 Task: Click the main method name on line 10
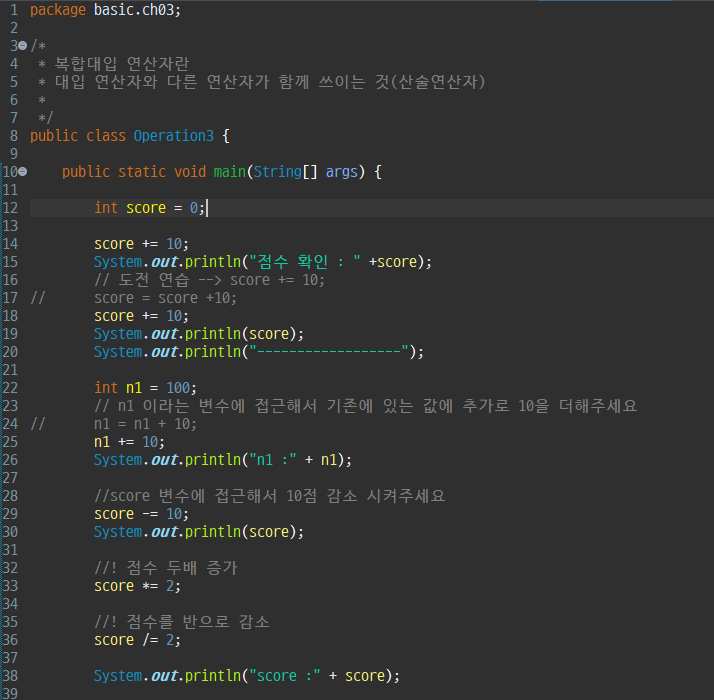(x=230, y=172)
